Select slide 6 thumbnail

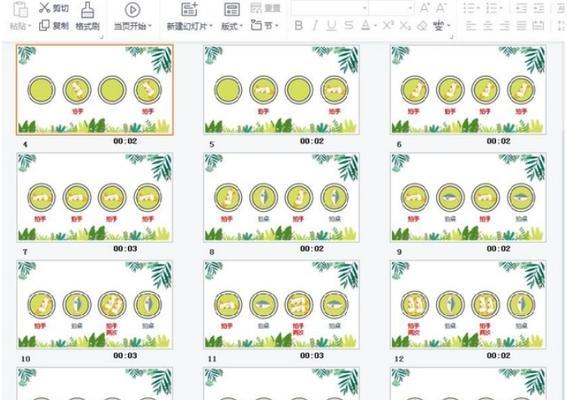click(x=468, y=90)
